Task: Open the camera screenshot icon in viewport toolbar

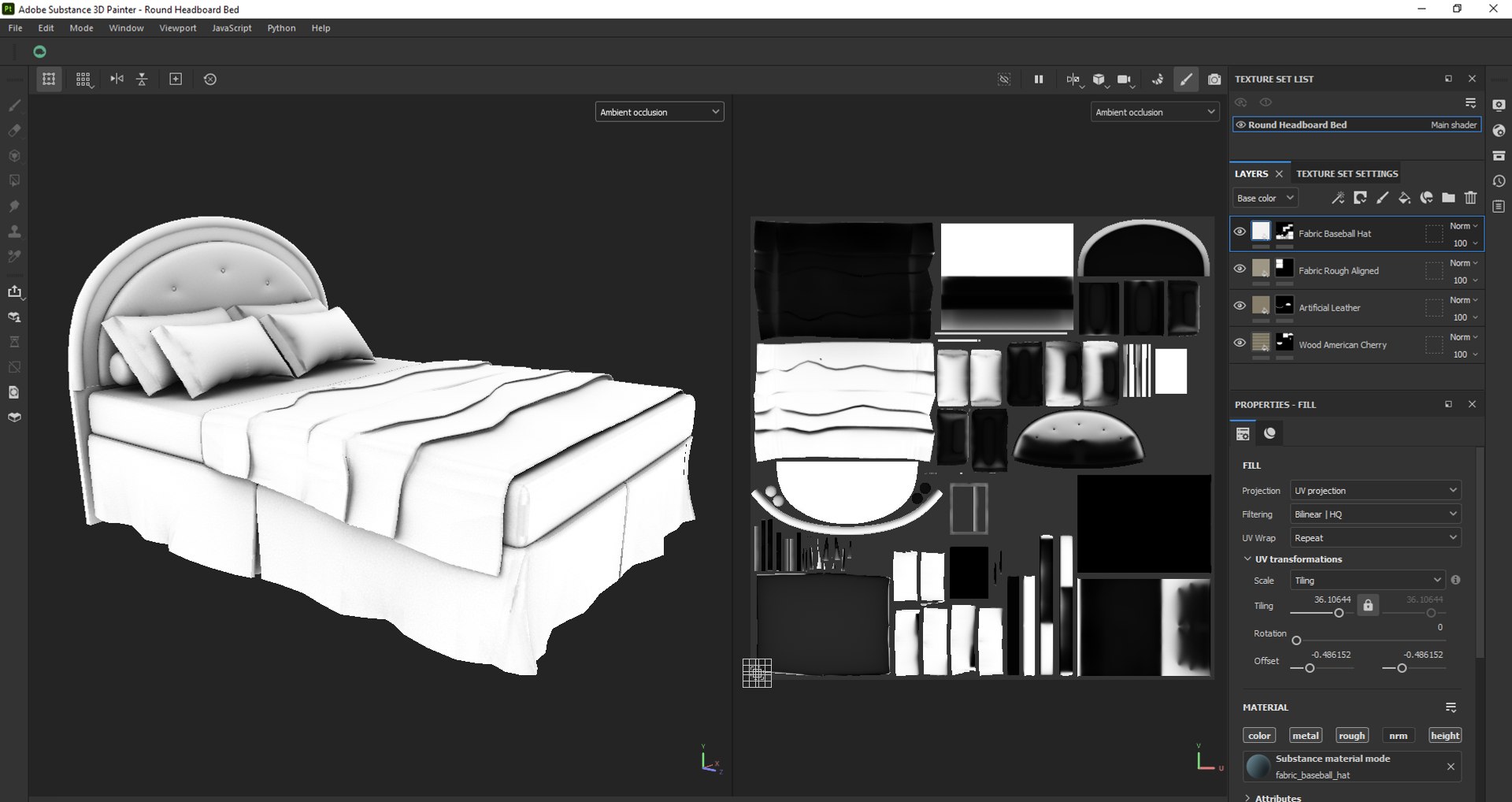Action: pyautogui.click(x=1214, y=79)
